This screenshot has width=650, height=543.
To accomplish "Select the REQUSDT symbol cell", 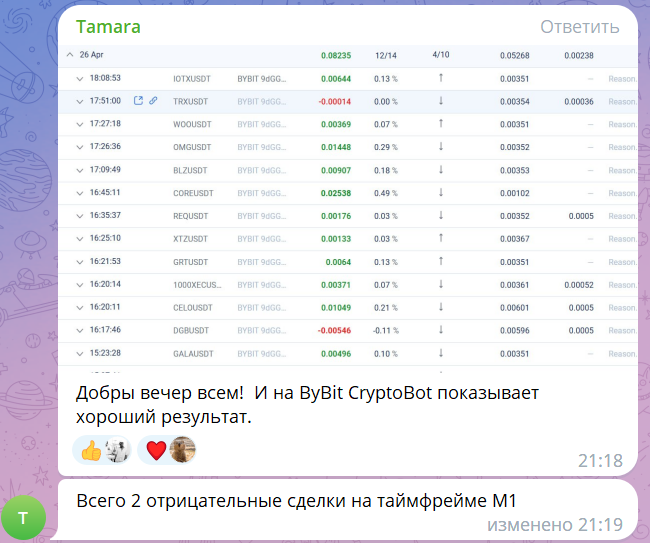I will click(x=191, y=216).
